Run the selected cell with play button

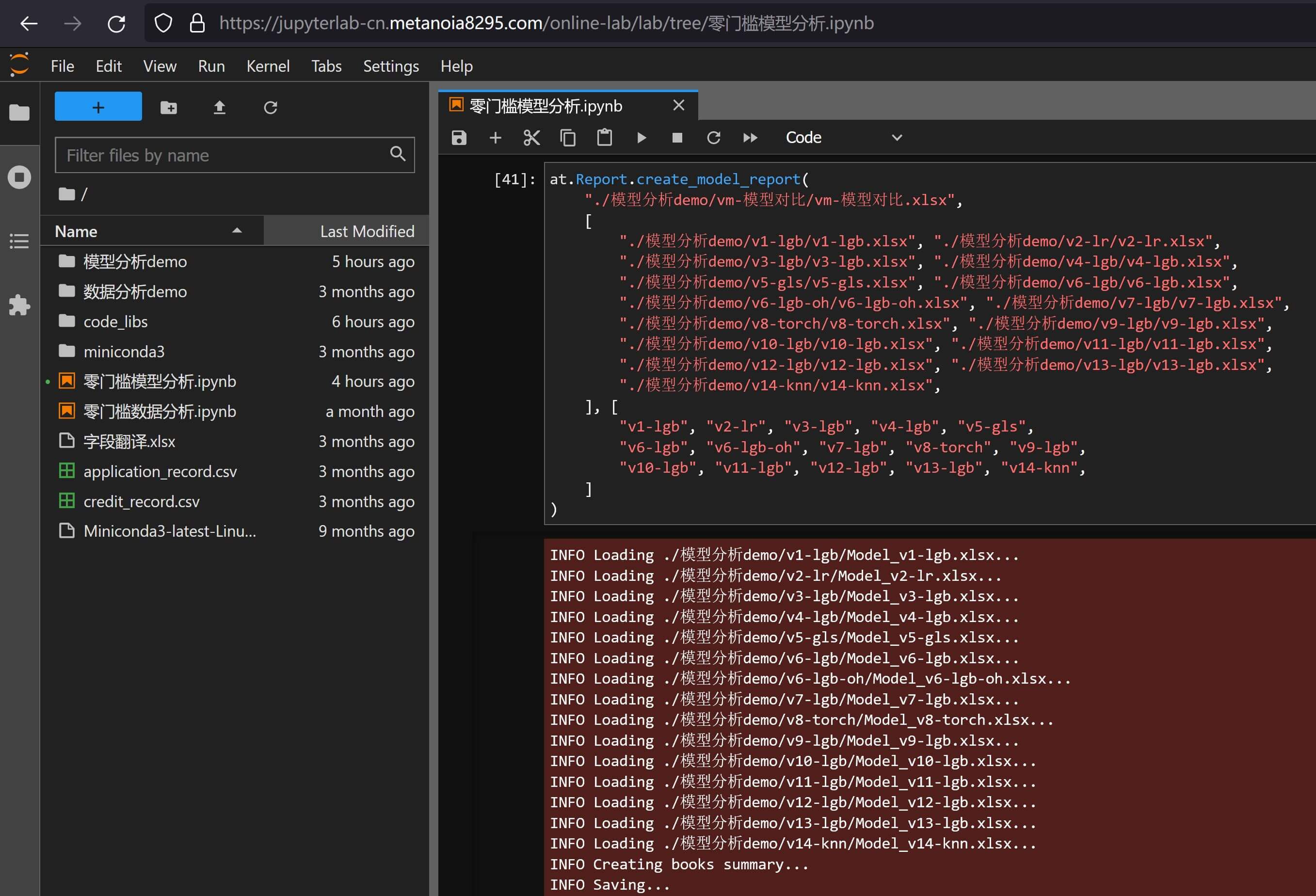(641, 138)
